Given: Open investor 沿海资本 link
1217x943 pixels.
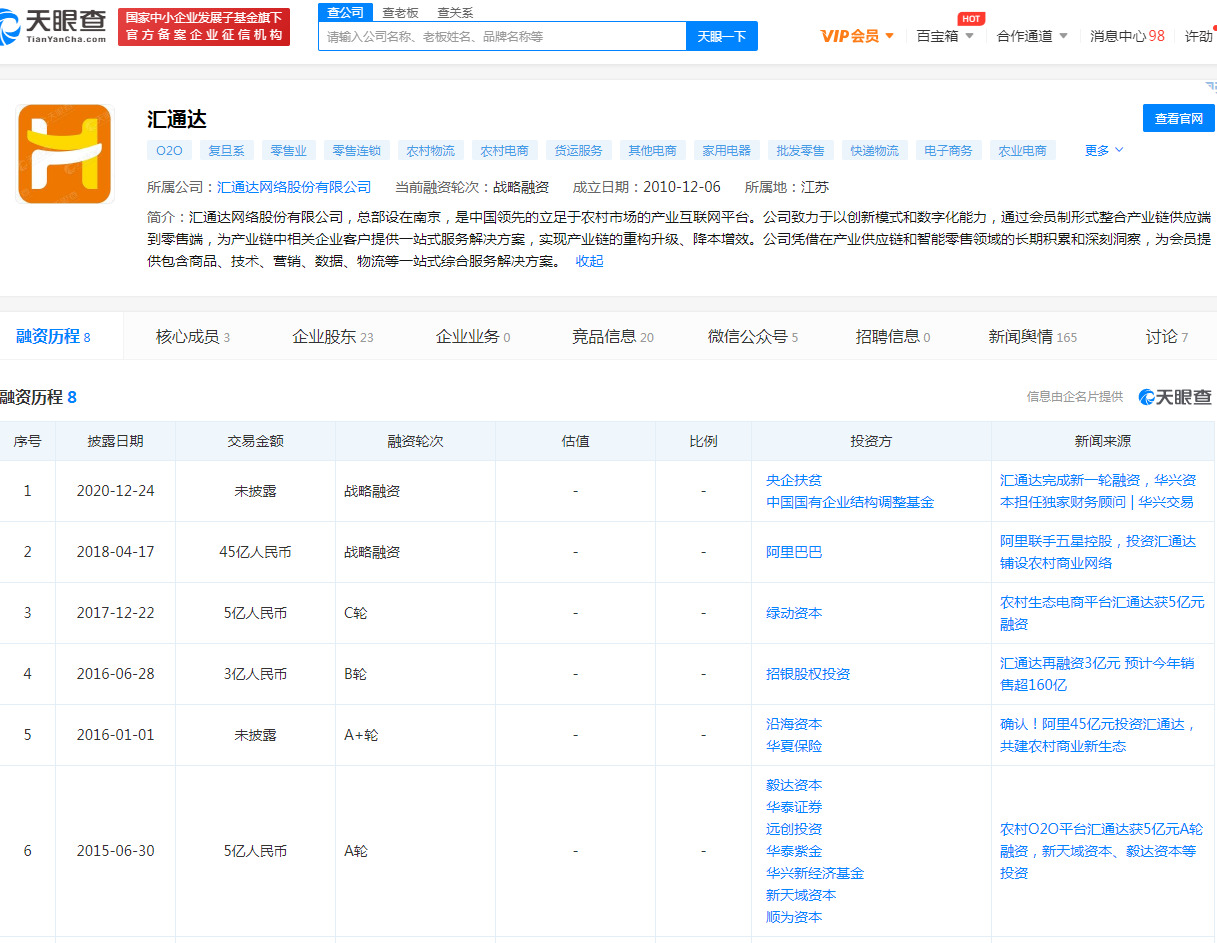Looking at the screenshot, I should [794, 724].
